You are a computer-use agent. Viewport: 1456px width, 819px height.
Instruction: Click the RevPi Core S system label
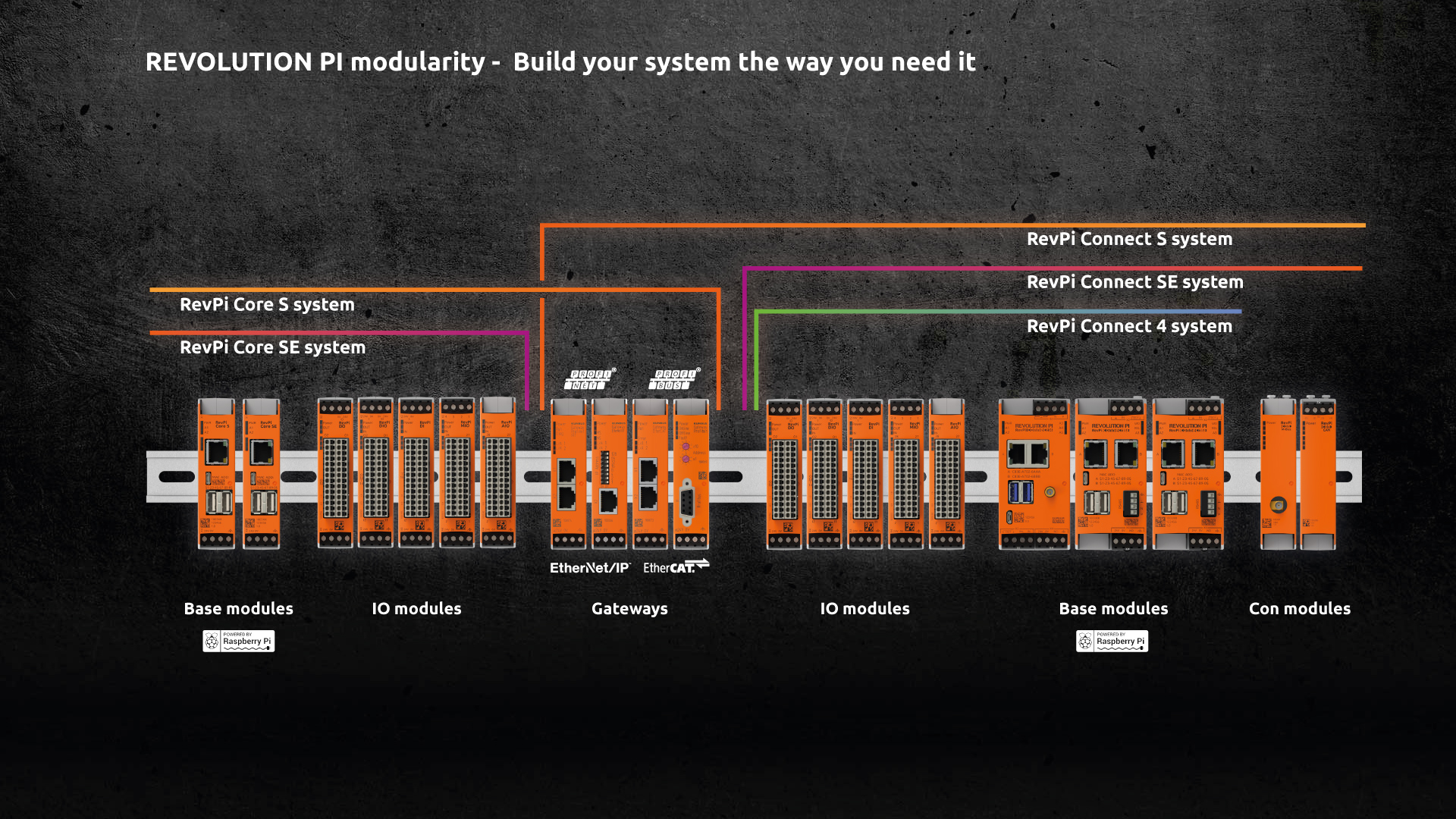click(267, 305)
